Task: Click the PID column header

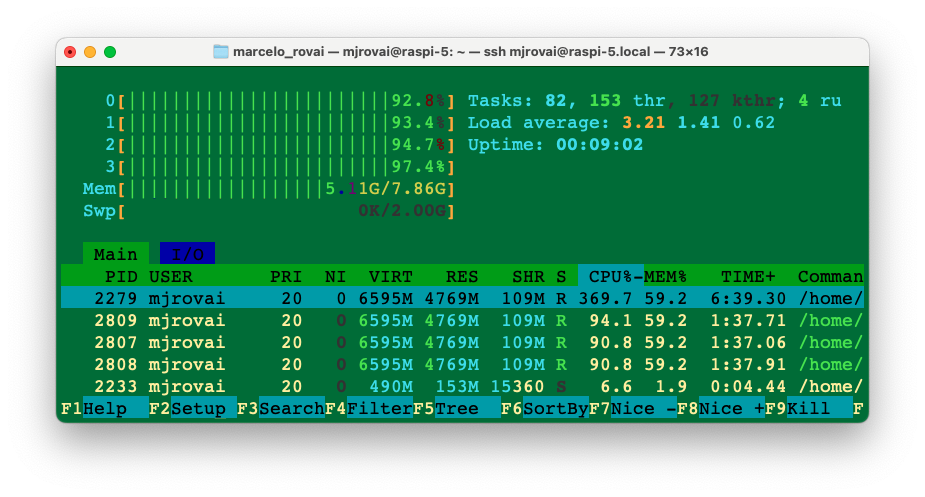Action: click(x=122, y=276)
